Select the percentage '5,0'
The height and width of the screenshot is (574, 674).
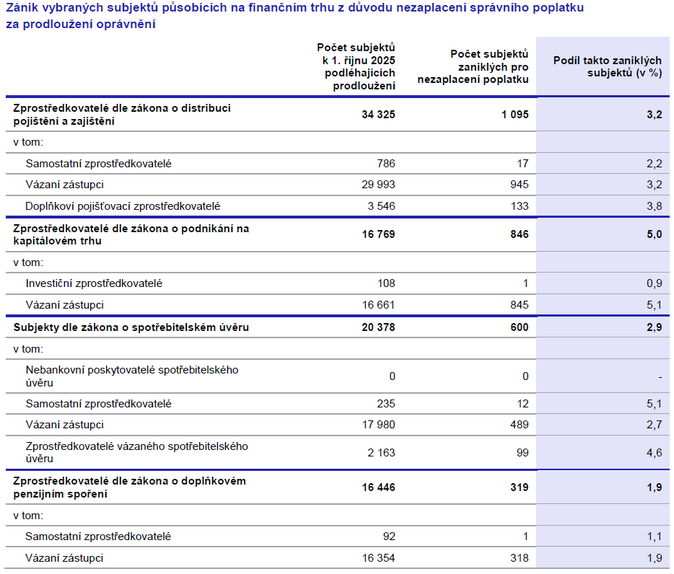654,234
